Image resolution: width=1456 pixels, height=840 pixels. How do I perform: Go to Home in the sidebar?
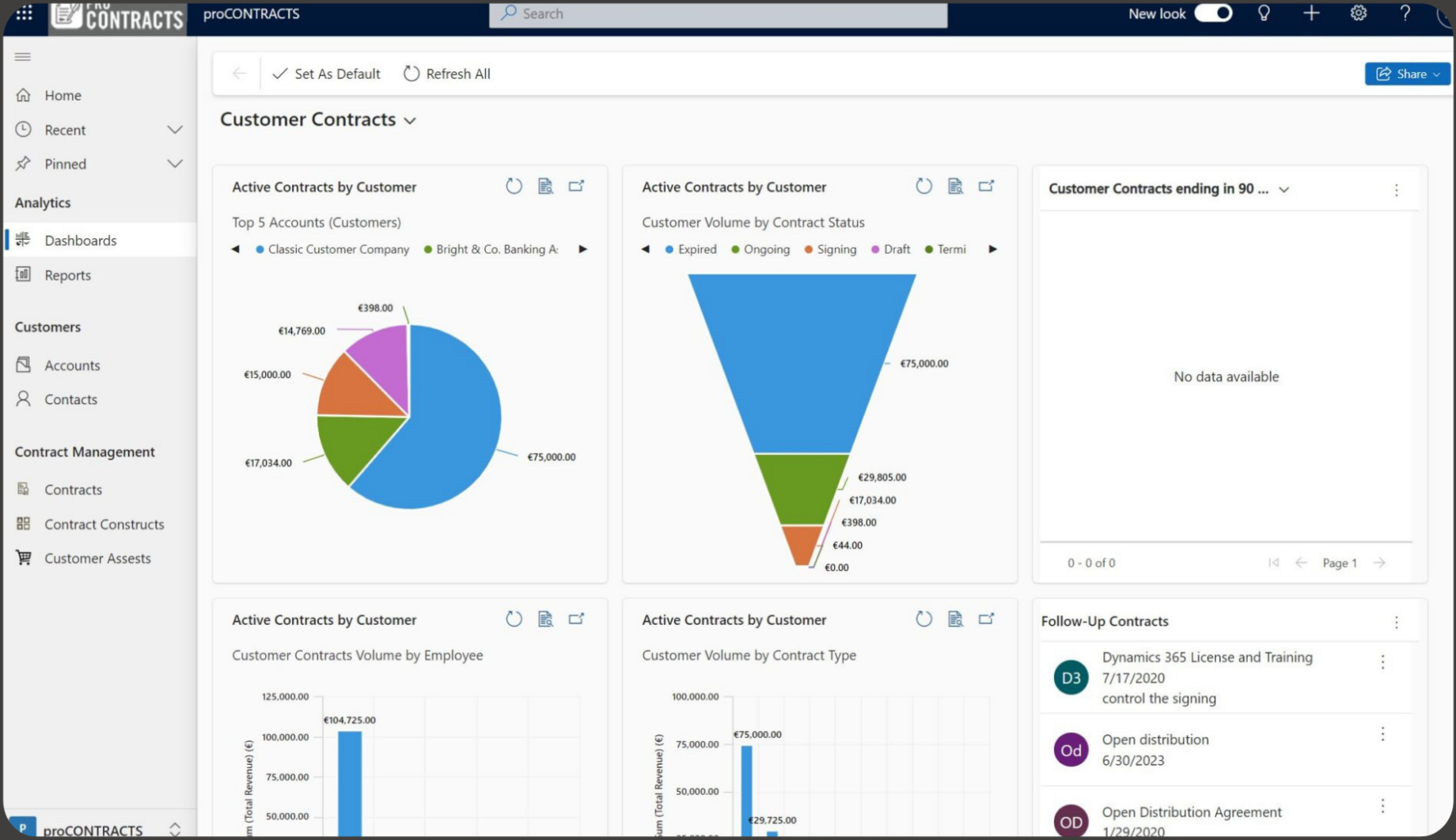(x=100, y=95)
